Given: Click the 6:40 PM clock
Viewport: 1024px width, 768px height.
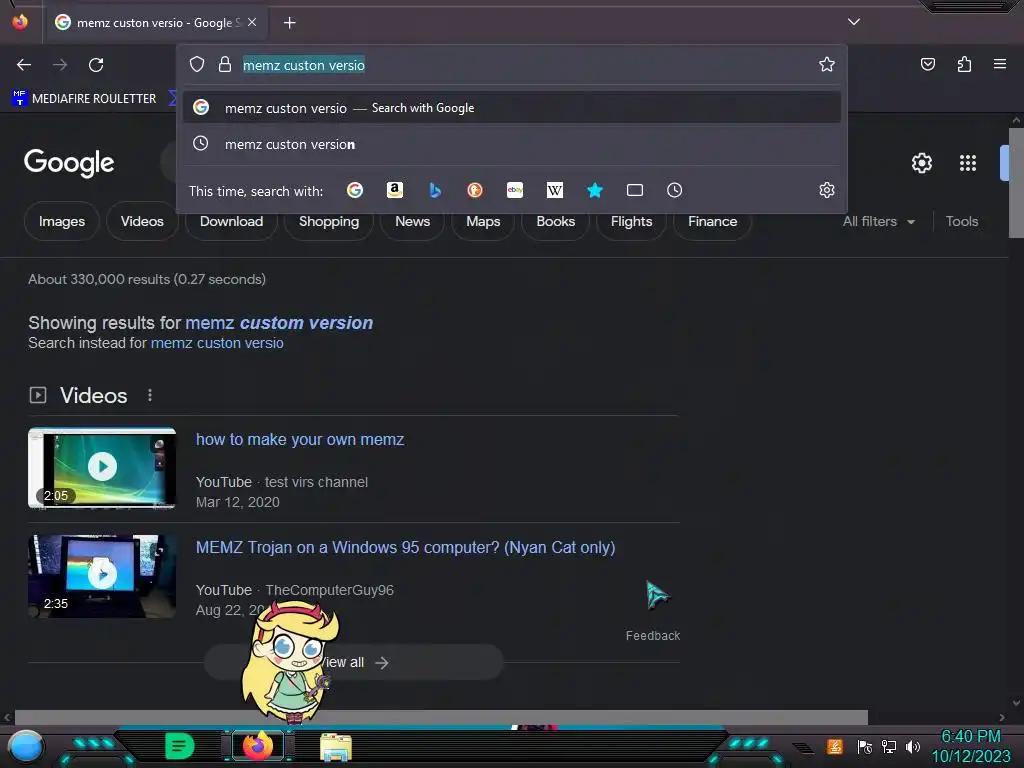Looking at the screenshot, I should [x=970, y=737].
